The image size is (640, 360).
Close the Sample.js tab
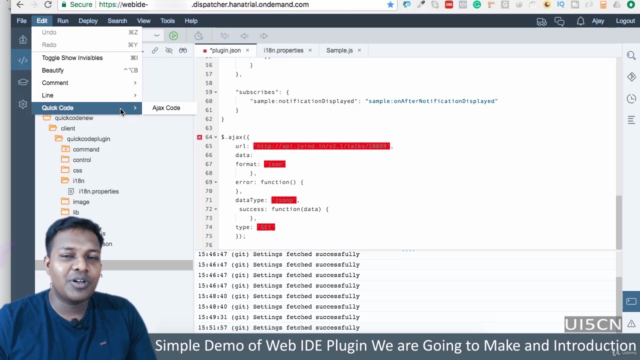point(359,51)
